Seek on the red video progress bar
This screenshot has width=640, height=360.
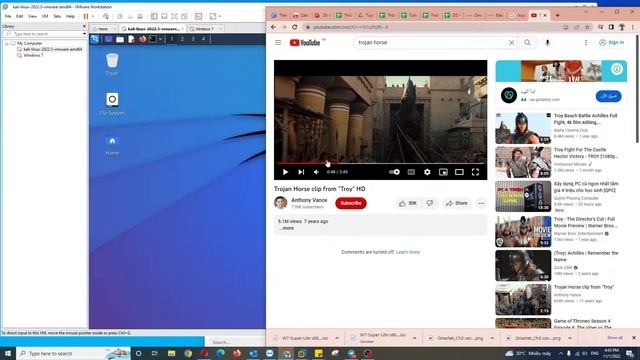tap(380, 163)
